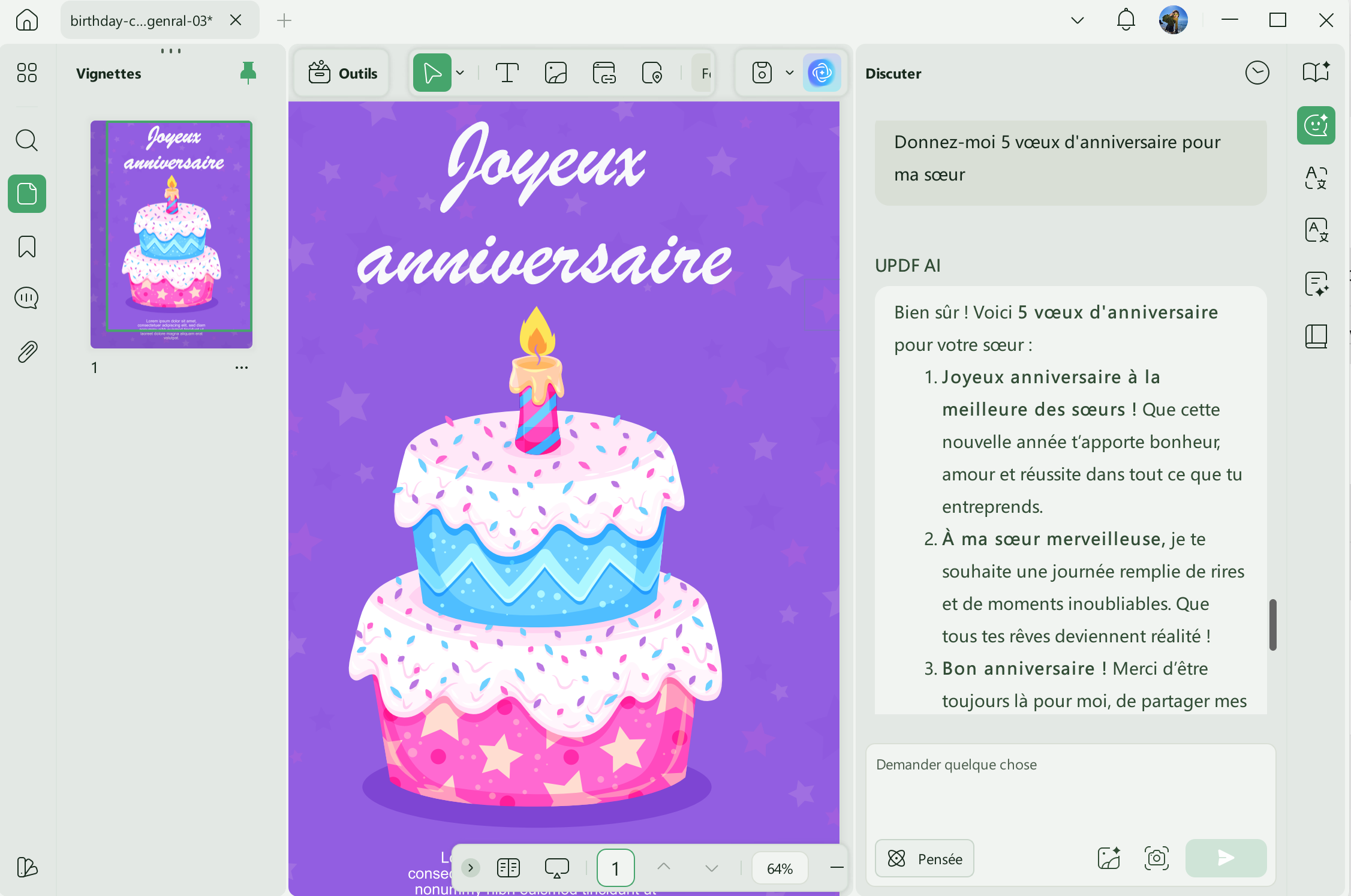Send the chat message

1226,858
